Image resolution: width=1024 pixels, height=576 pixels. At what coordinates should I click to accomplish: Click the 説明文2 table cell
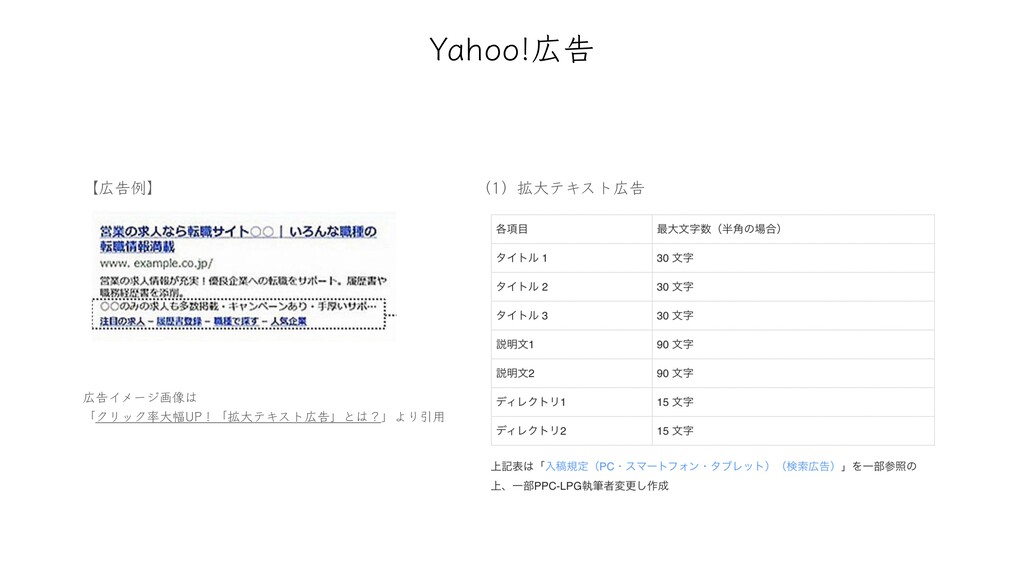571,373
